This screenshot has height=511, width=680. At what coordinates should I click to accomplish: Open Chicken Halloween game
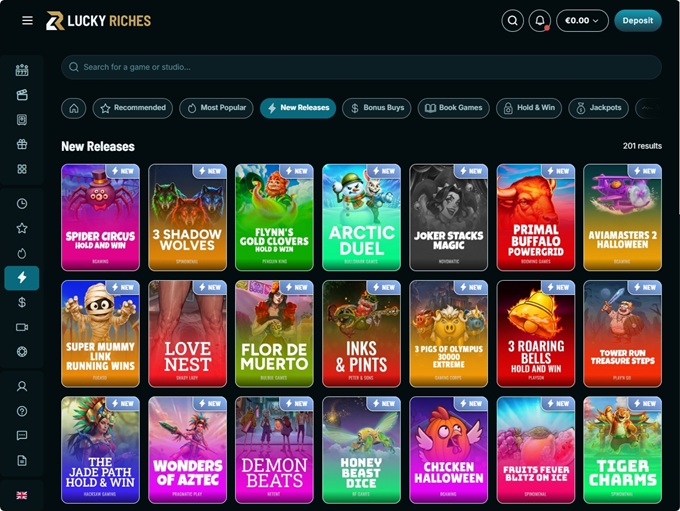(448, 450)
